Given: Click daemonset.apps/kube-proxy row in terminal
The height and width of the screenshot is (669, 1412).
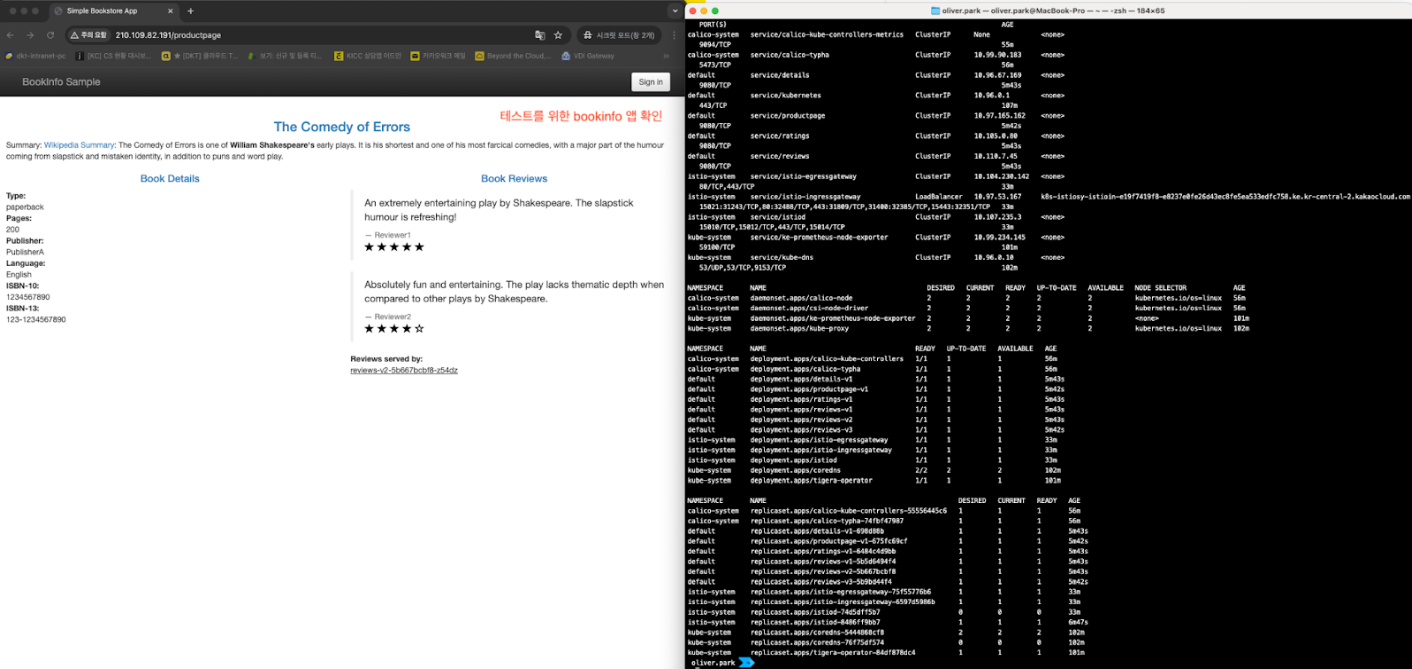Looking at the screenshot, I should tap(968, 328).
